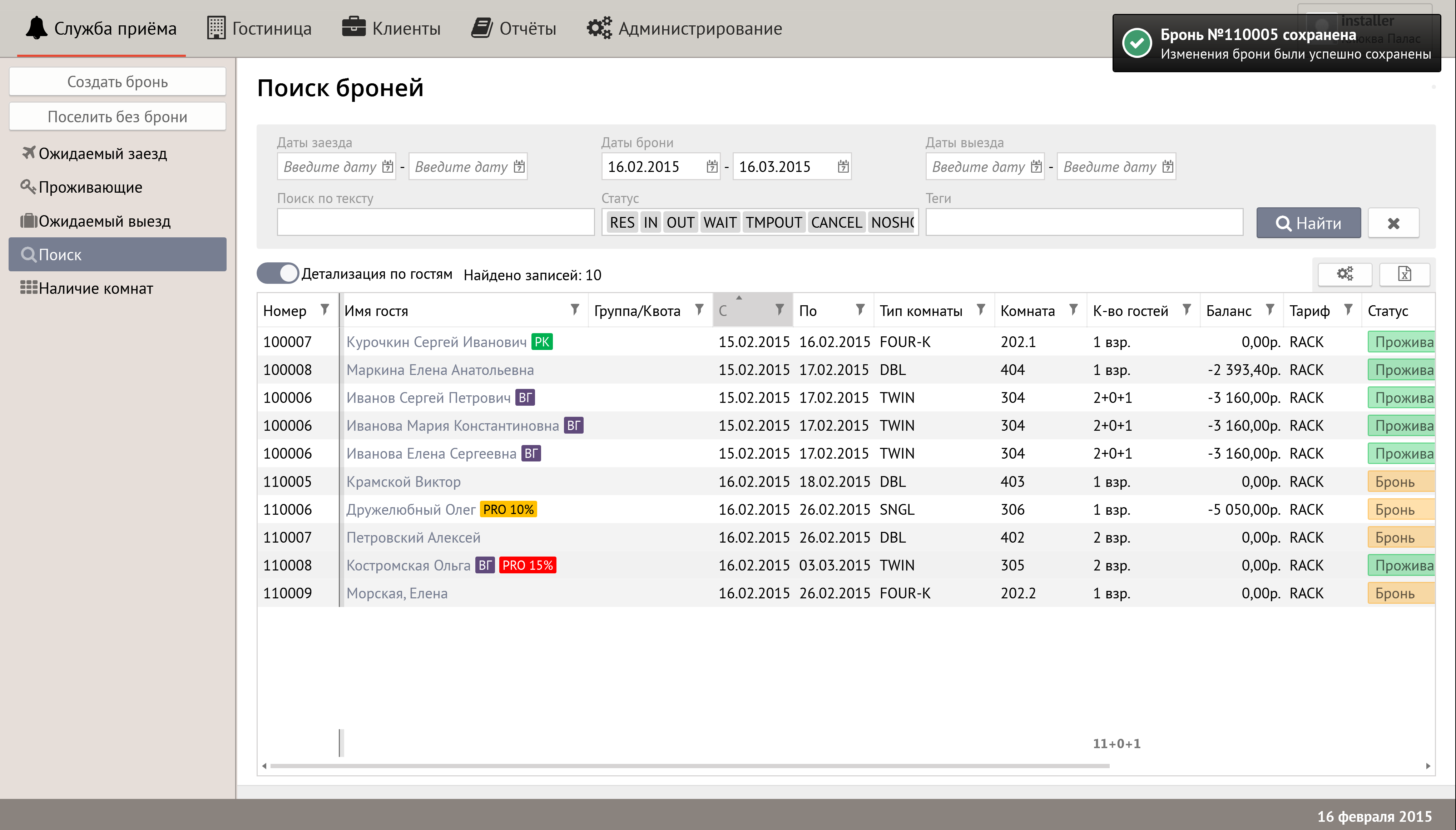Filter the Номер column

pos(324,310)
